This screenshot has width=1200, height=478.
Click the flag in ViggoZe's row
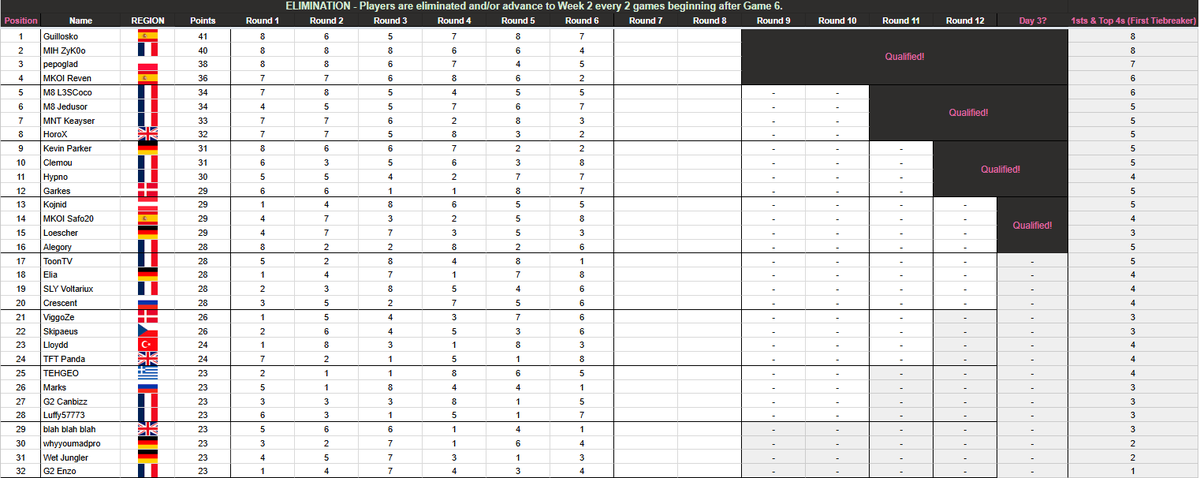(x=148, y=317)
